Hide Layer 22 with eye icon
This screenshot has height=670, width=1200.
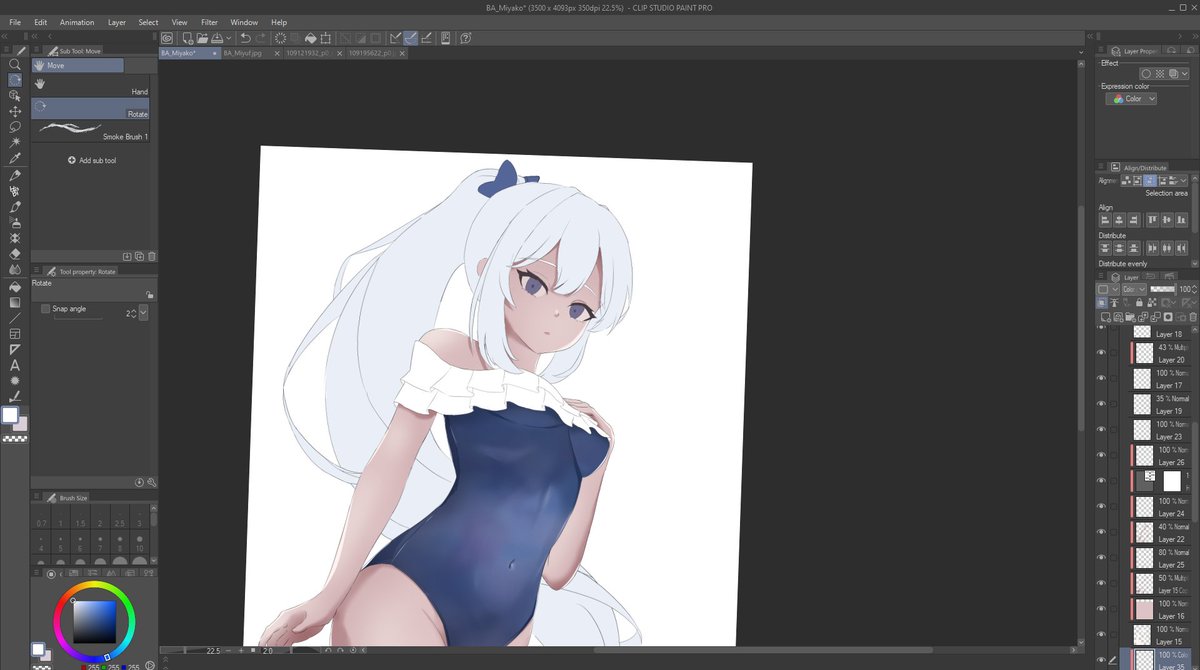1101,533
